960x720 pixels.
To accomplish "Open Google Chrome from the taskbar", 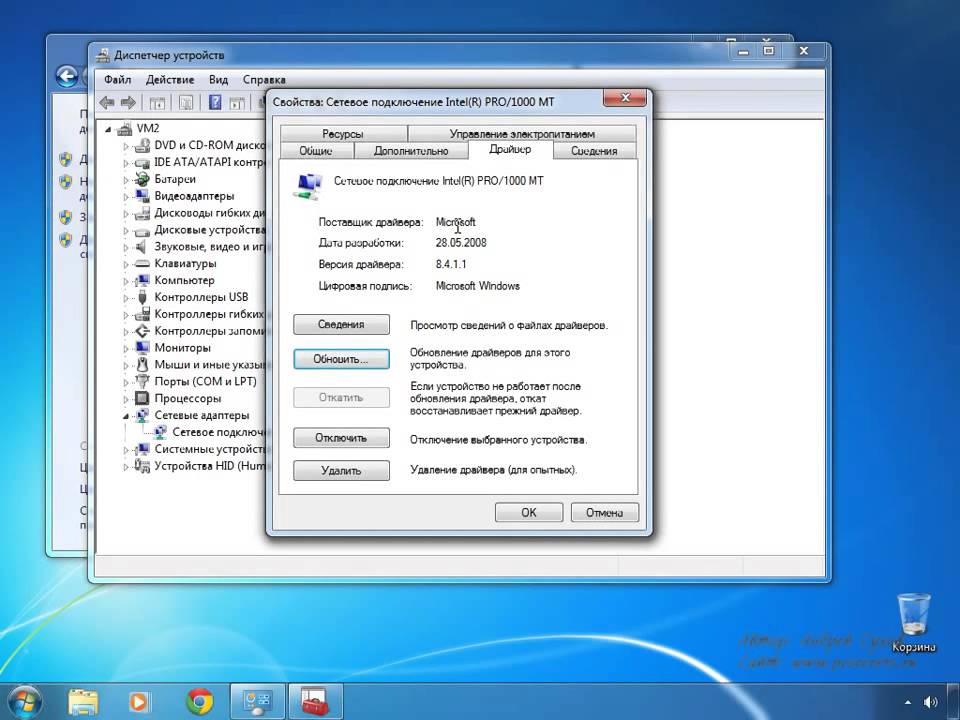I will [x=200, y=702].
